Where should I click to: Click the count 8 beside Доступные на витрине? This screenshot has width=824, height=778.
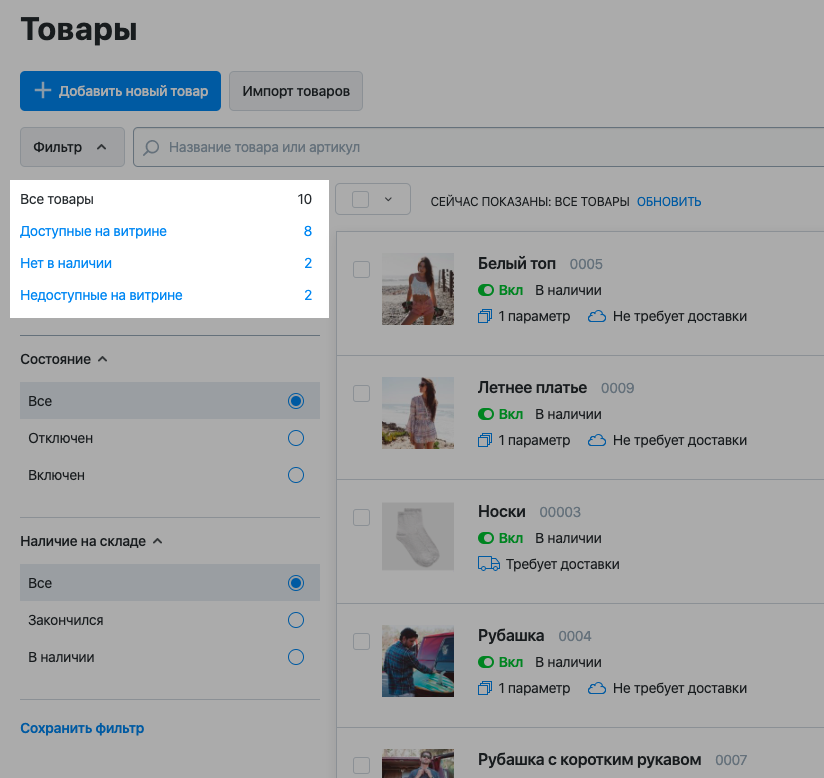[x=308, y=231]
